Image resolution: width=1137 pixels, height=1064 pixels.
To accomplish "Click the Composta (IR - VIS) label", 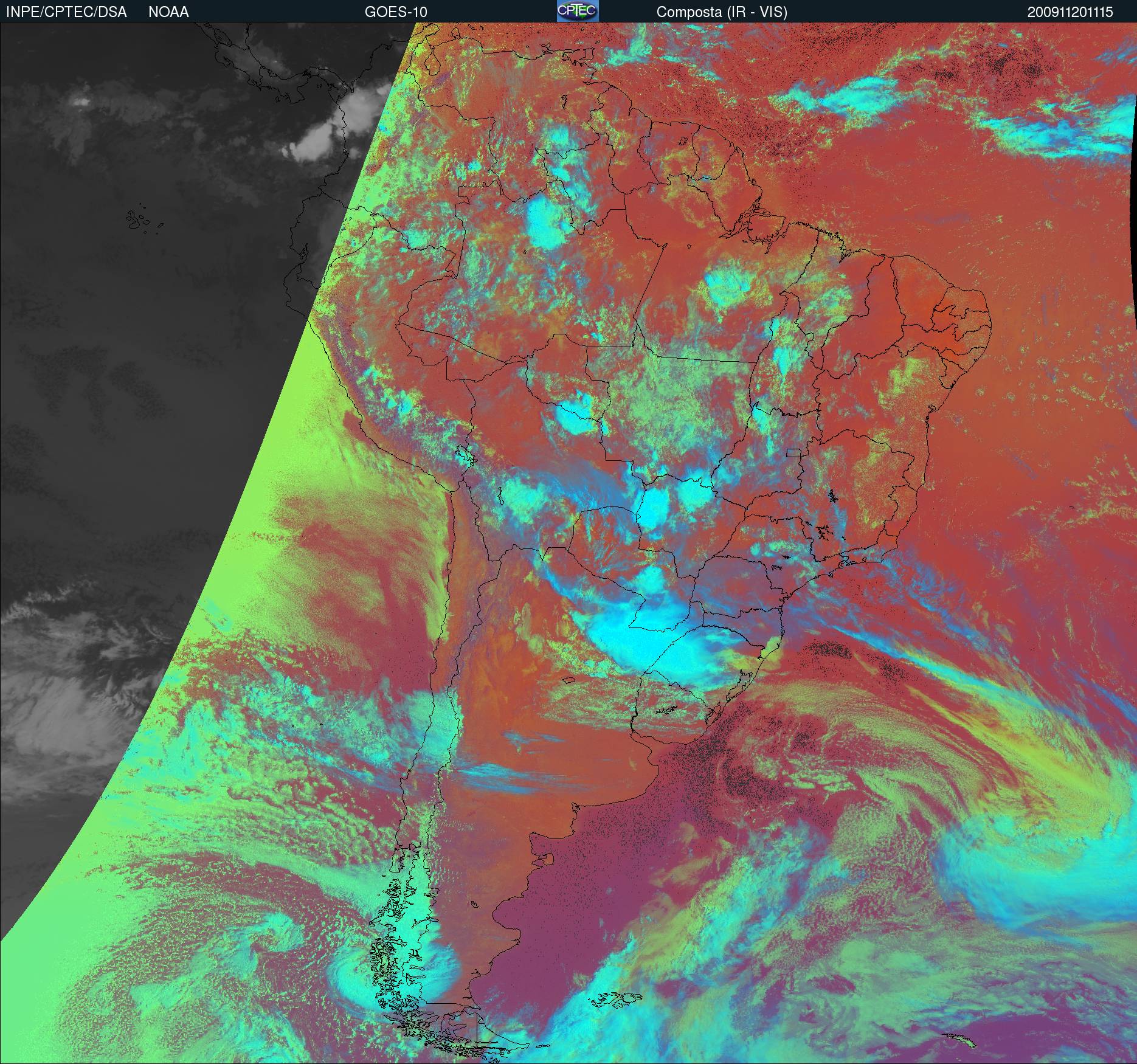I will 722,12.
